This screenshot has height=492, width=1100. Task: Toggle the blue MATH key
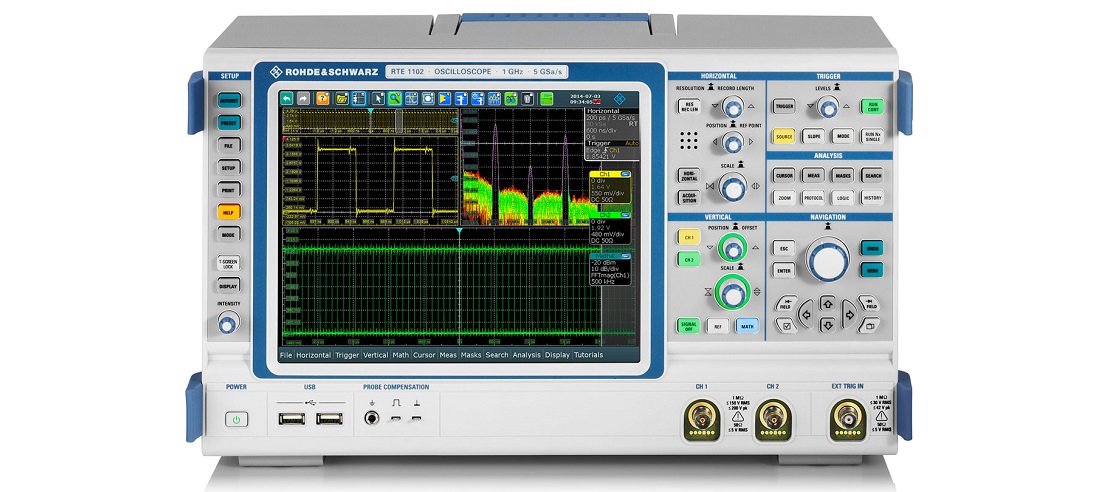[x=747, y=326]
